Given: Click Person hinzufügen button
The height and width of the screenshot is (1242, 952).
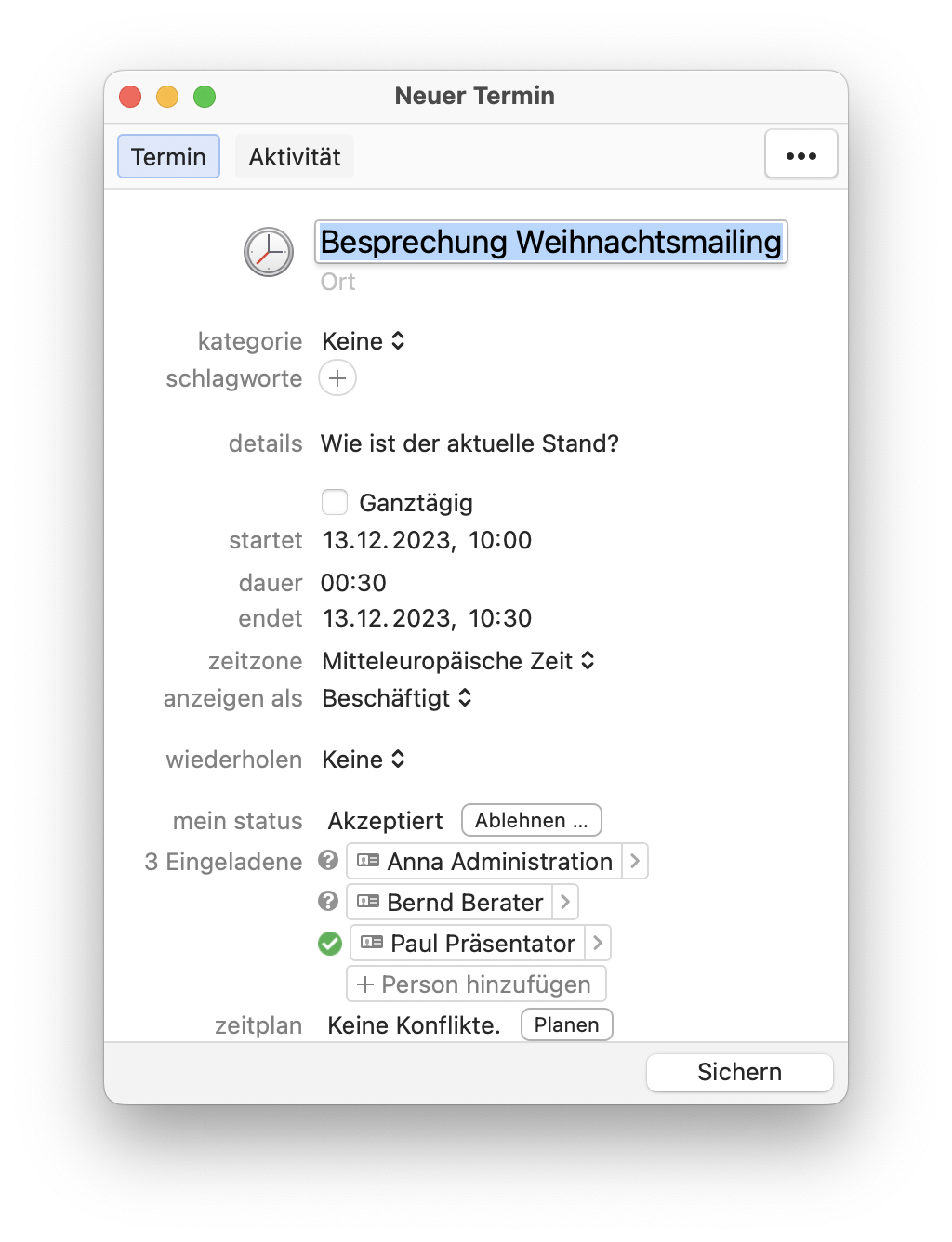Looking at the screenshot, I should click(x=476, y=984).
